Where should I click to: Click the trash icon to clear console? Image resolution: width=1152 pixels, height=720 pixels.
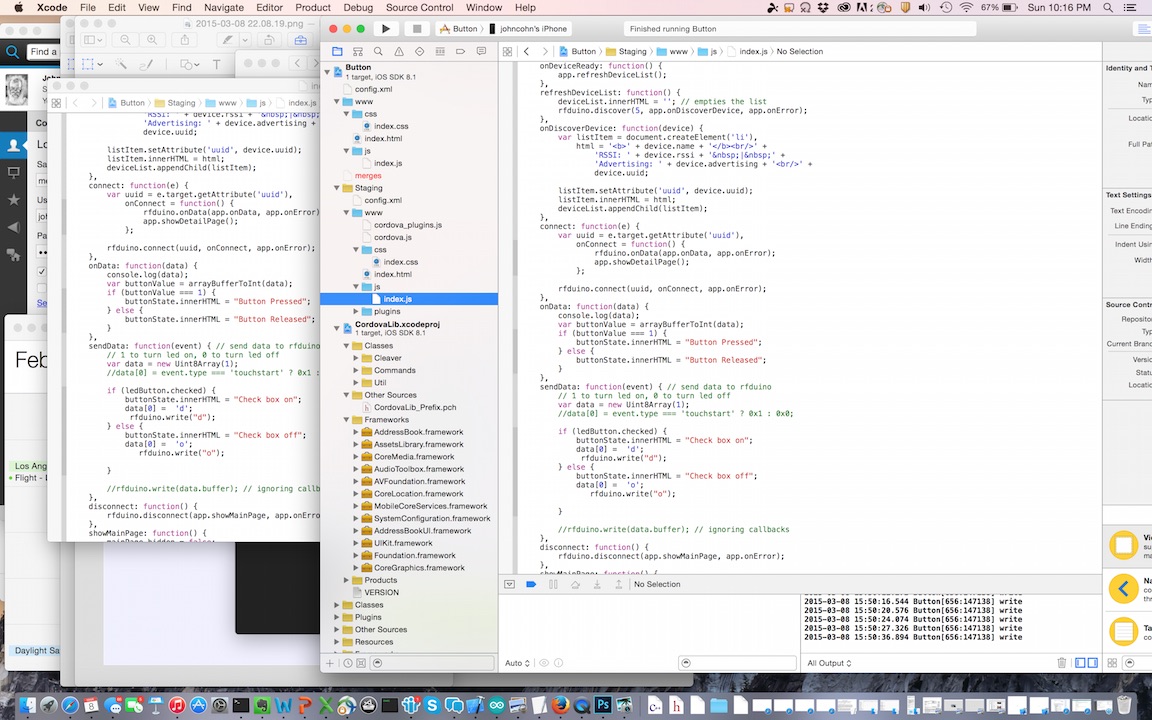pyautogui.click(x=1062, y=663)
